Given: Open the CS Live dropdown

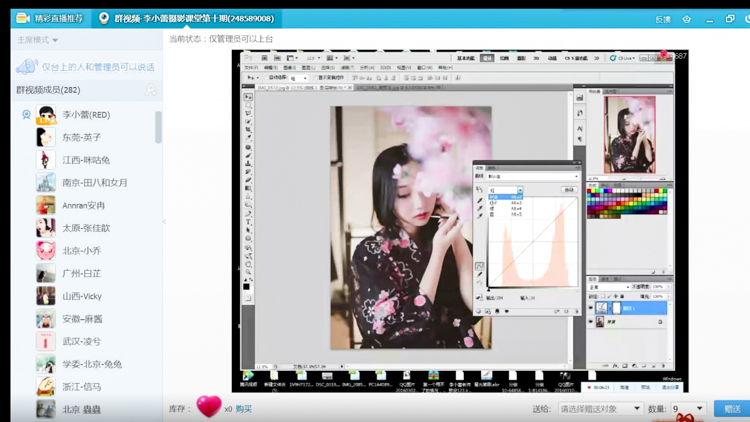Looking at the screenshot, I should (x=622, y=58).
